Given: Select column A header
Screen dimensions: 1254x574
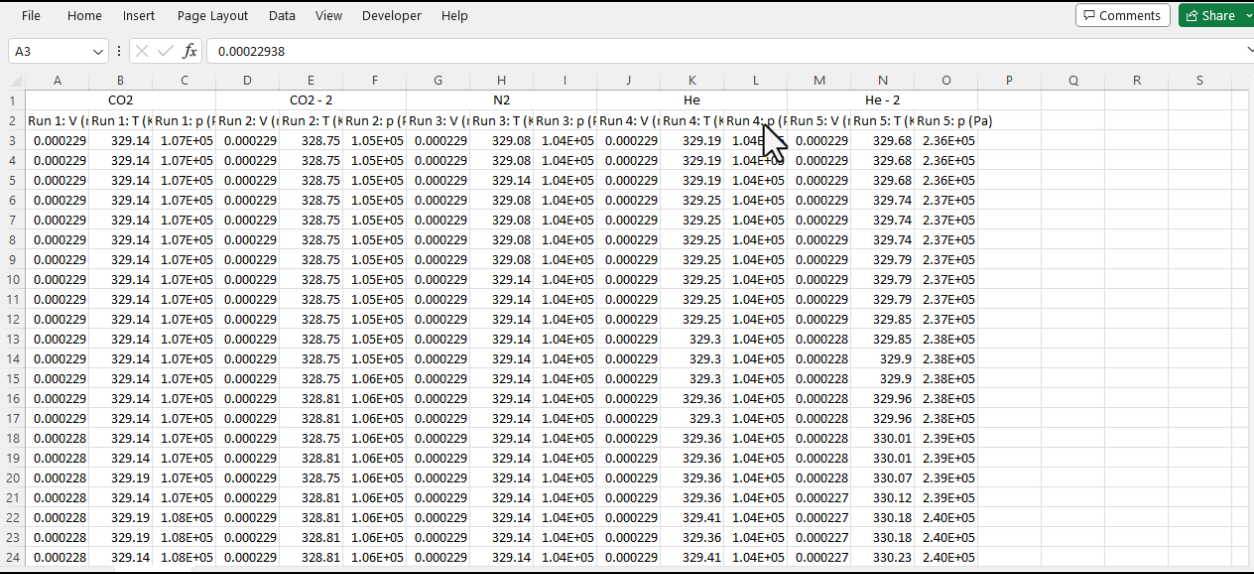Looking at the screenshot, I should coord(57,81).
